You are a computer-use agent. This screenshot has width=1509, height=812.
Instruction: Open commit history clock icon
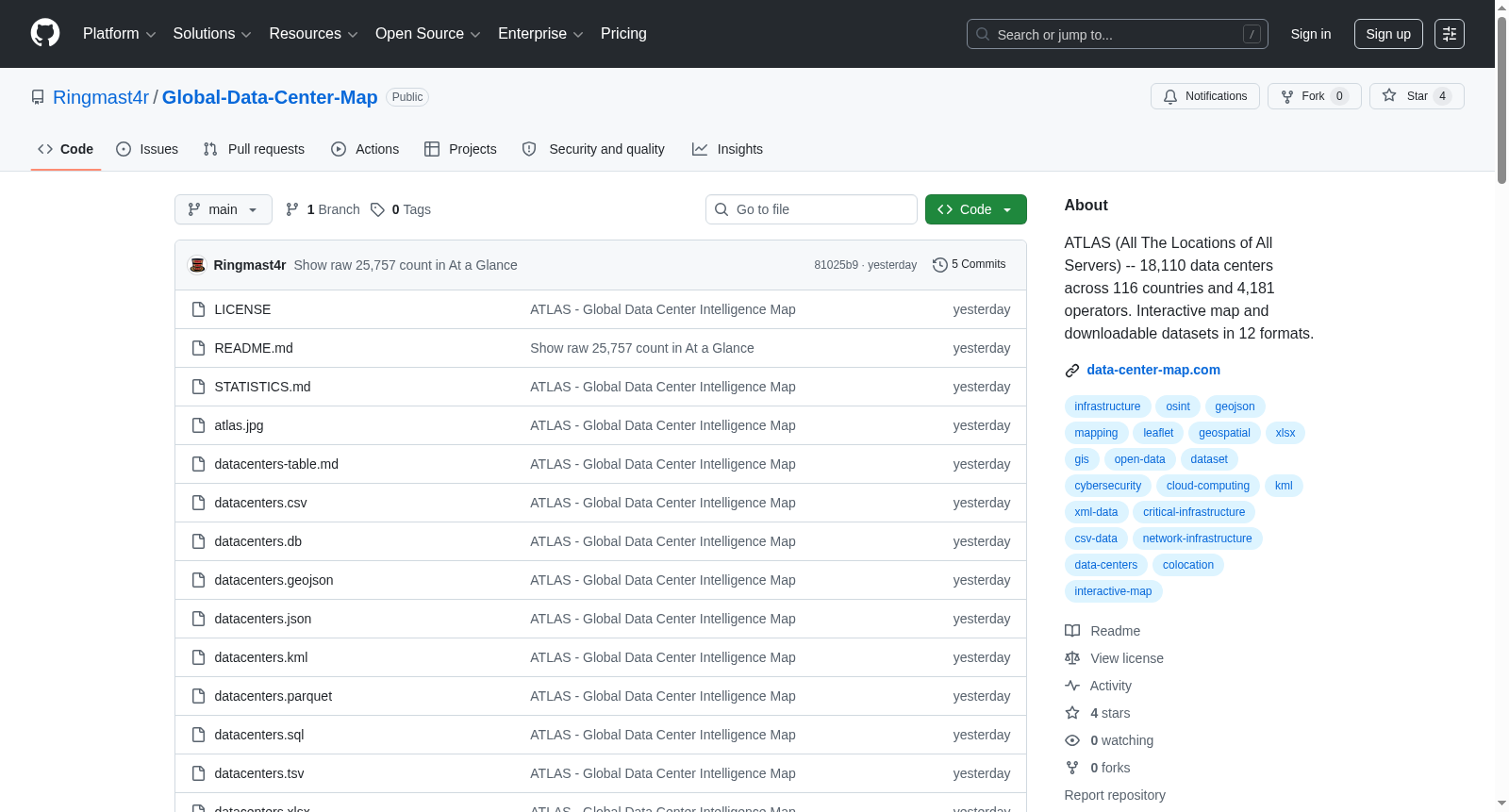pos(939,265)
